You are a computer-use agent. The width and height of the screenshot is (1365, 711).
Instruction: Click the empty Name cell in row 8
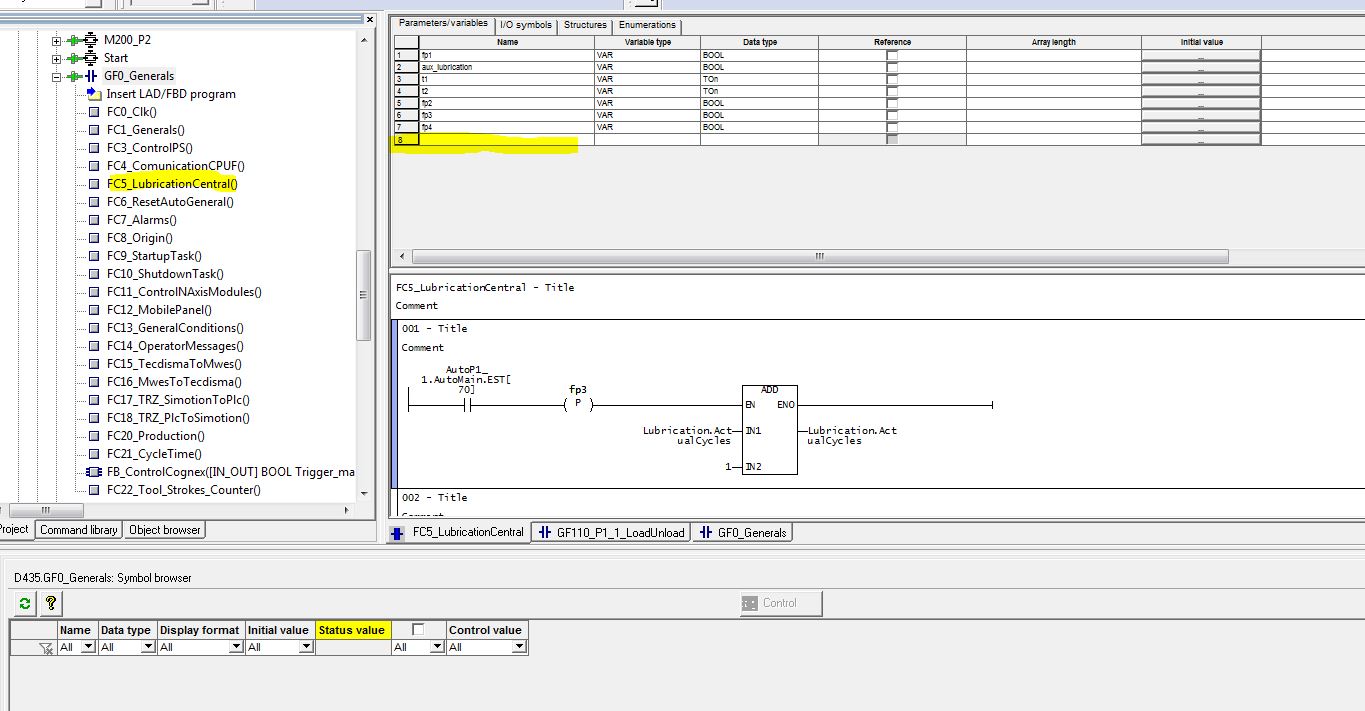pos(507,139)
